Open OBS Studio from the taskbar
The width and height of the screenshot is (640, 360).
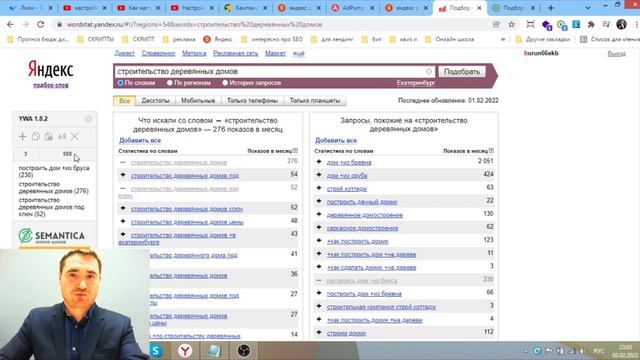tap(244, 351)
